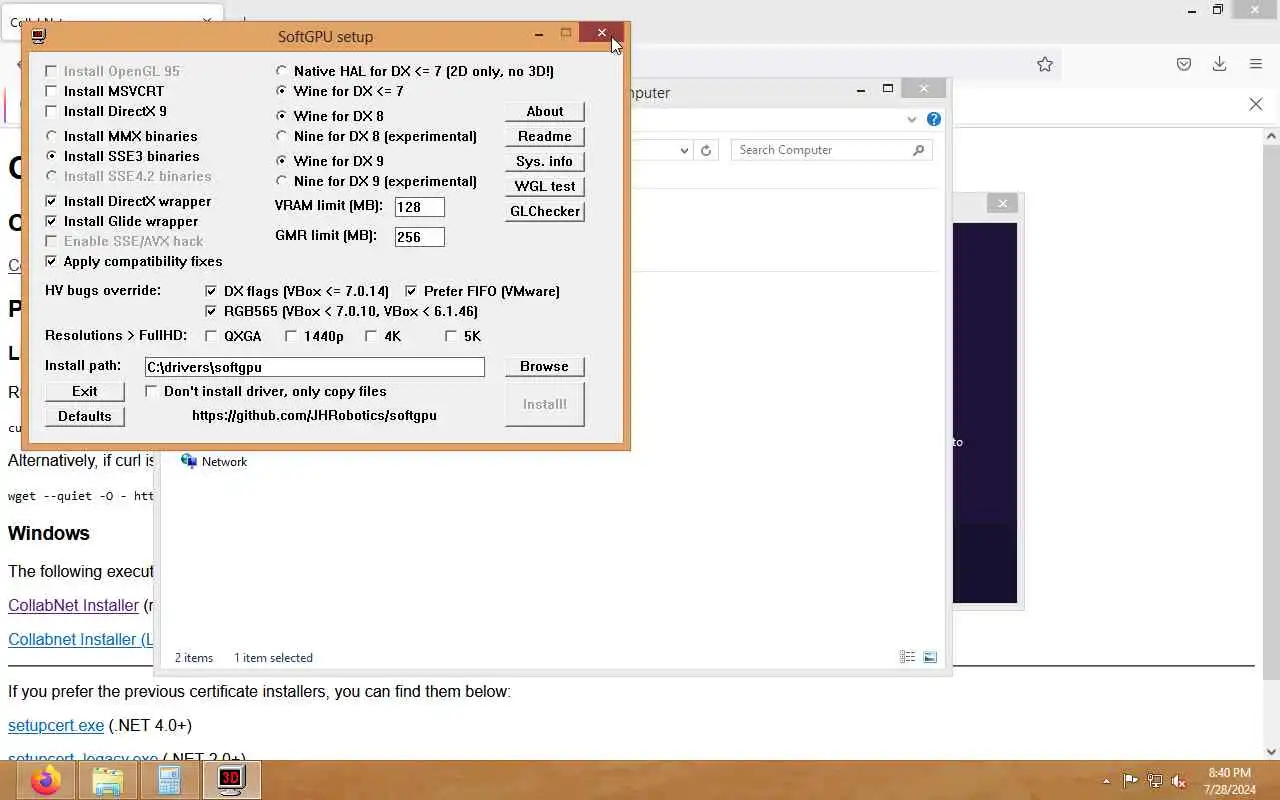Open the Action Center flag icon in the tray
The image size is (1280, 800).
point(1130,781)
